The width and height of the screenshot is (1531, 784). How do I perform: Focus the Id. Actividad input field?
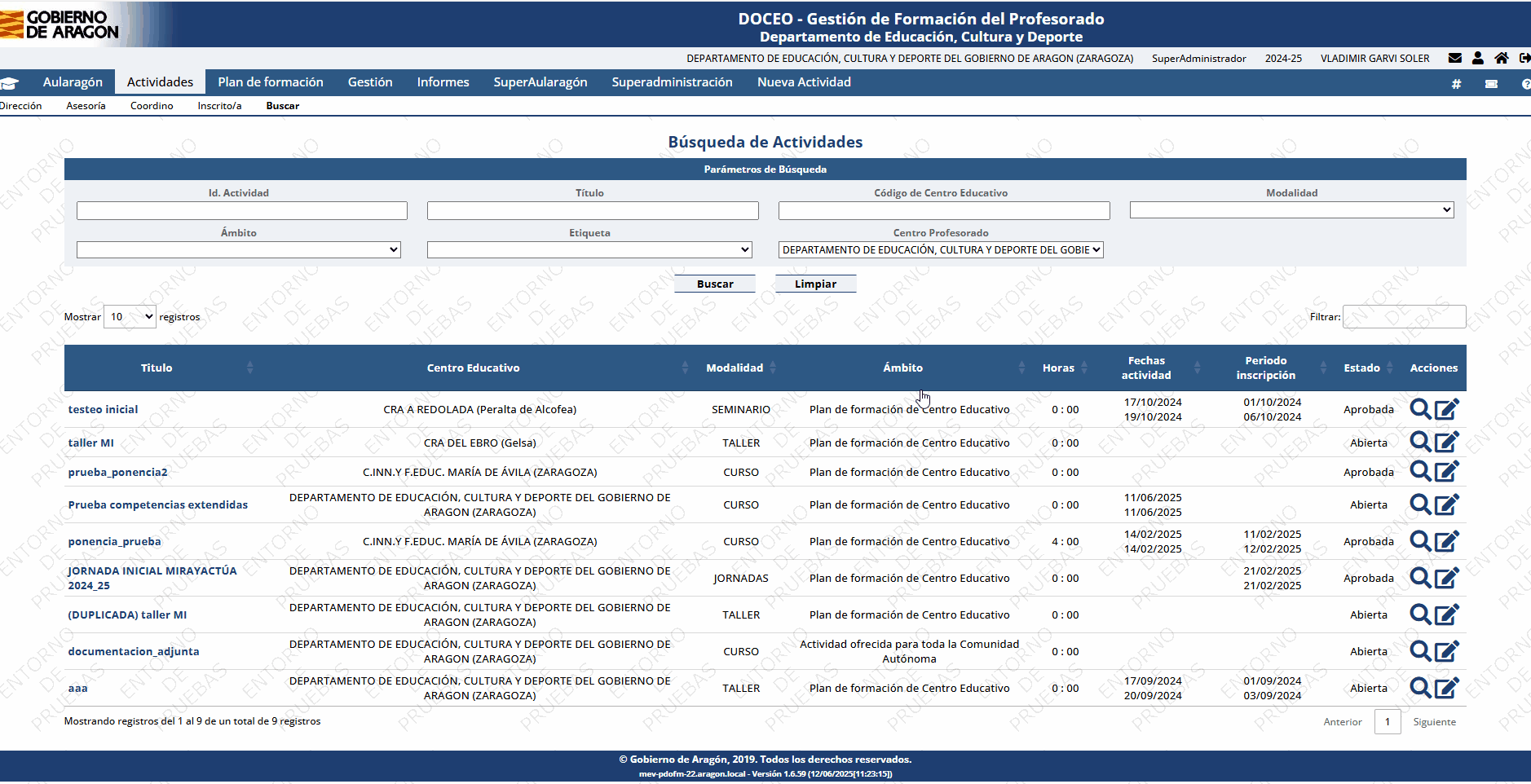click(x=242, y=211)
